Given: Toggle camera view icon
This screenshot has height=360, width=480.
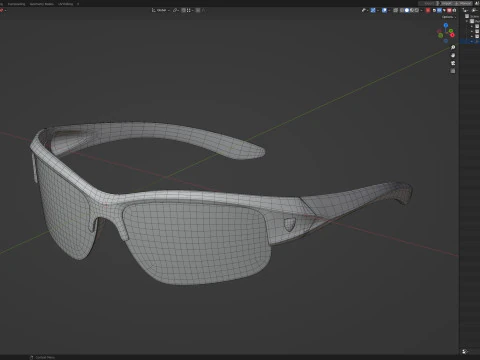Looking at the screenshot, I should (453, 63).
